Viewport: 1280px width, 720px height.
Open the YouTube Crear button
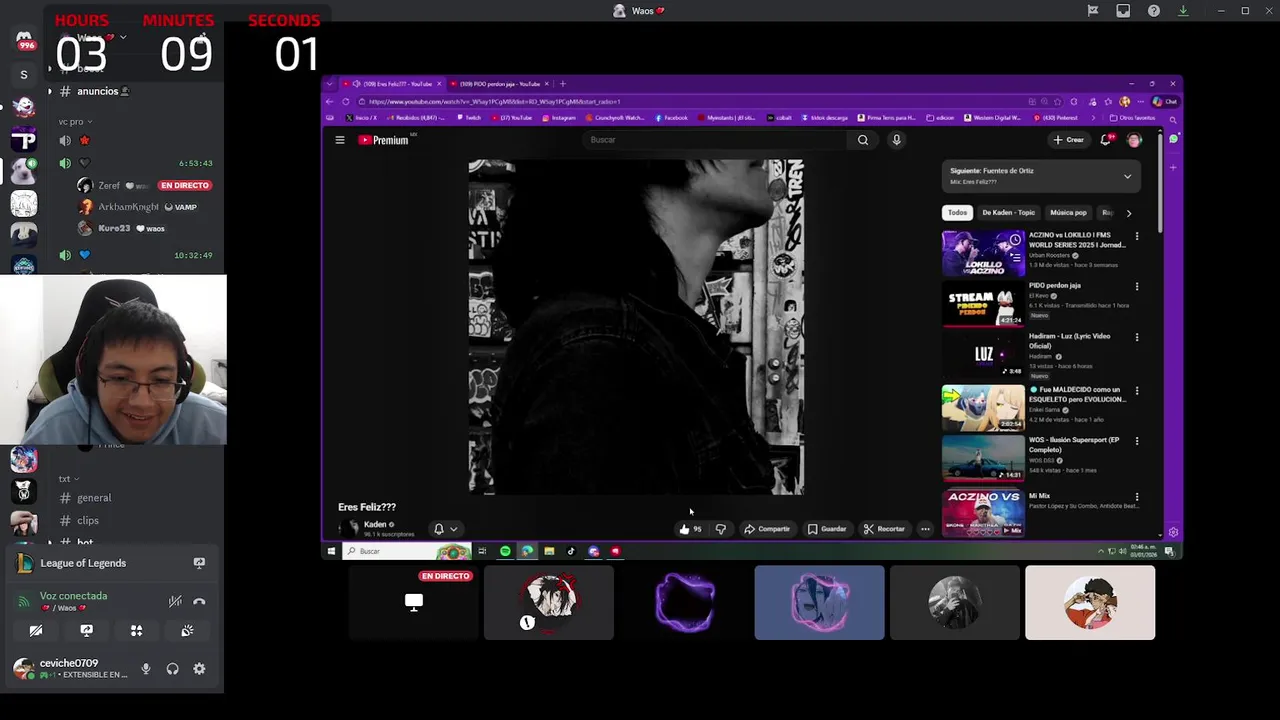pos(1069,140)
